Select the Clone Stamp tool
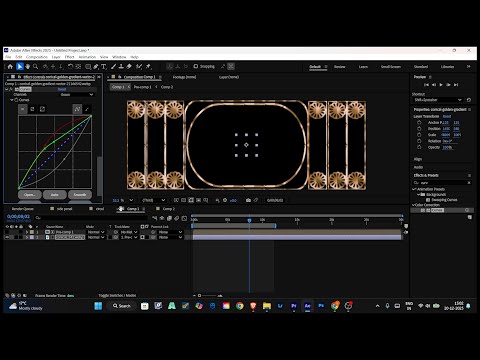The image size is (480, 360). [x=121, y=67]
